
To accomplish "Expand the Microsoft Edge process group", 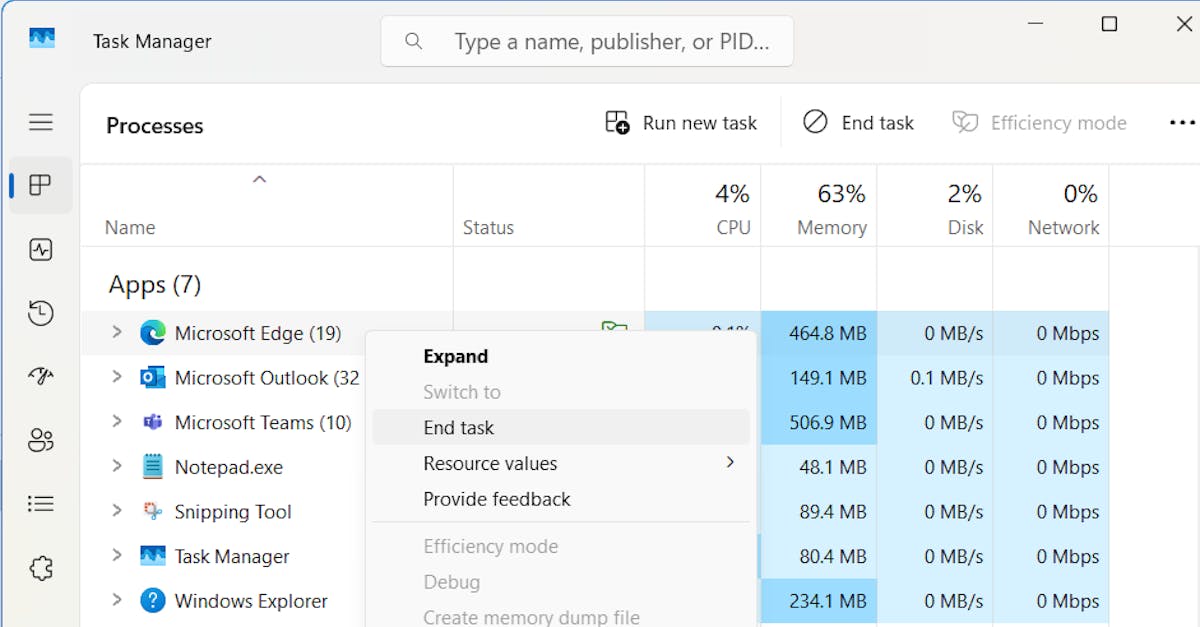I will click(x=116, y=333).
